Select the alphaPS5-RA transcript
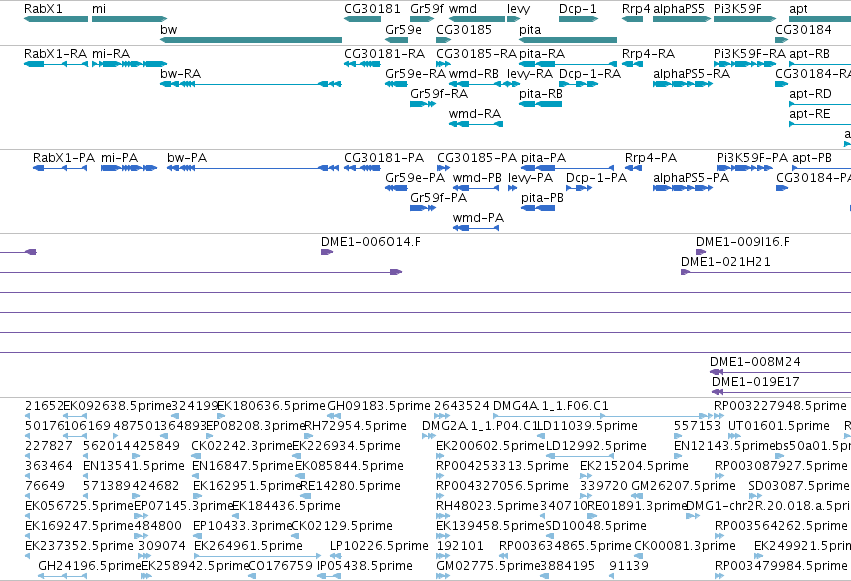 coord(683,84)
